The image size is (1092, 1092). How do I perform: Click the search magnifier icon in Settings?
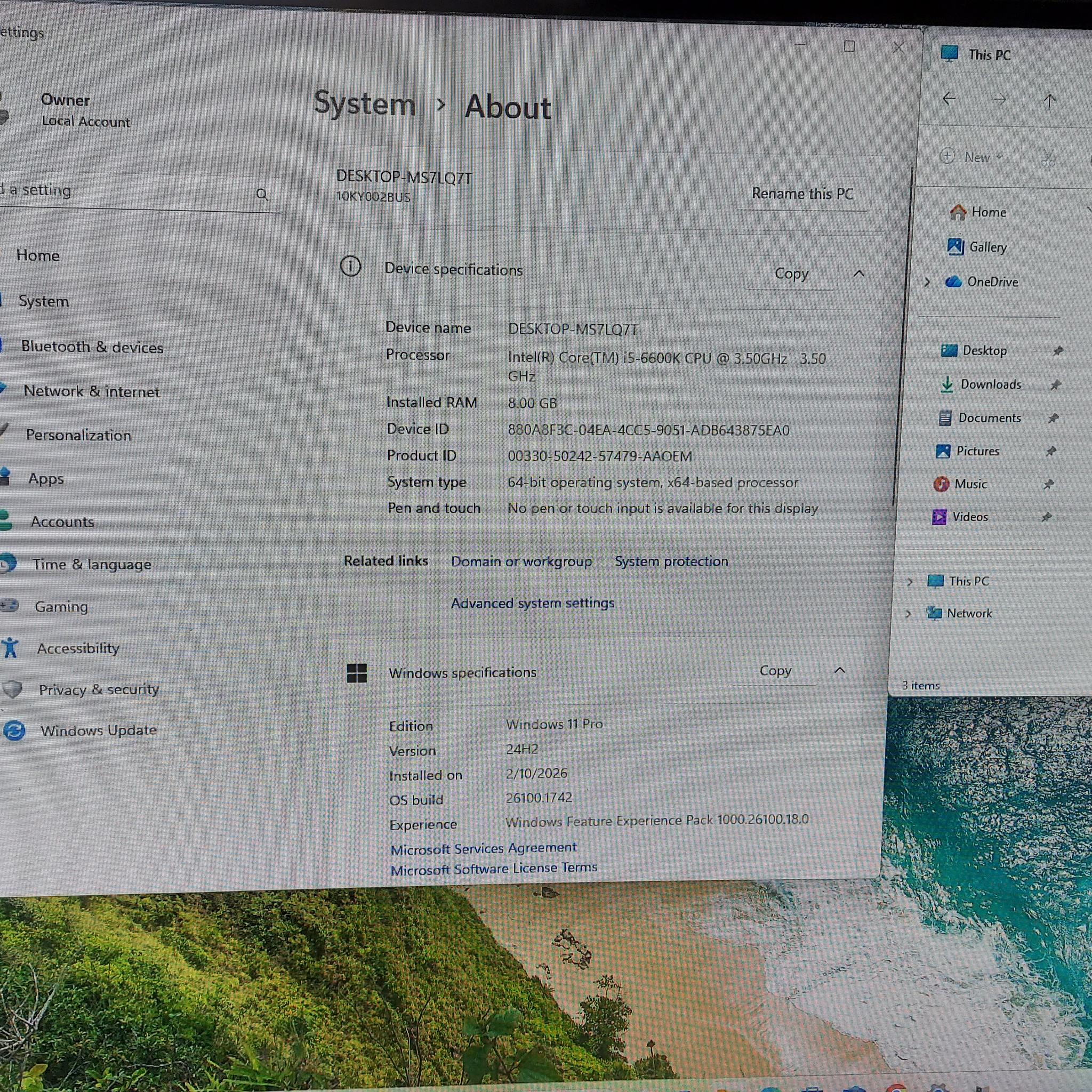(262, 195)
